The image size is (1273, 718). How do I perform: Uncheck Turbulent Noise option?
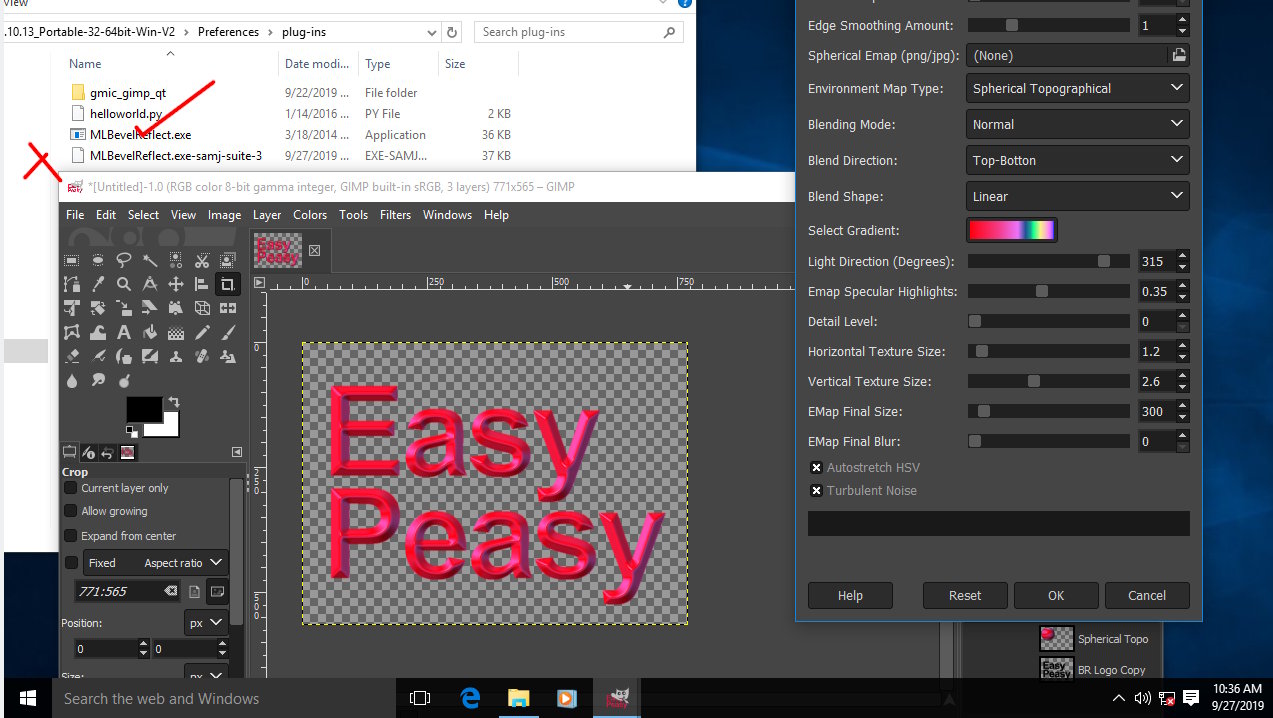coord(816,491)
